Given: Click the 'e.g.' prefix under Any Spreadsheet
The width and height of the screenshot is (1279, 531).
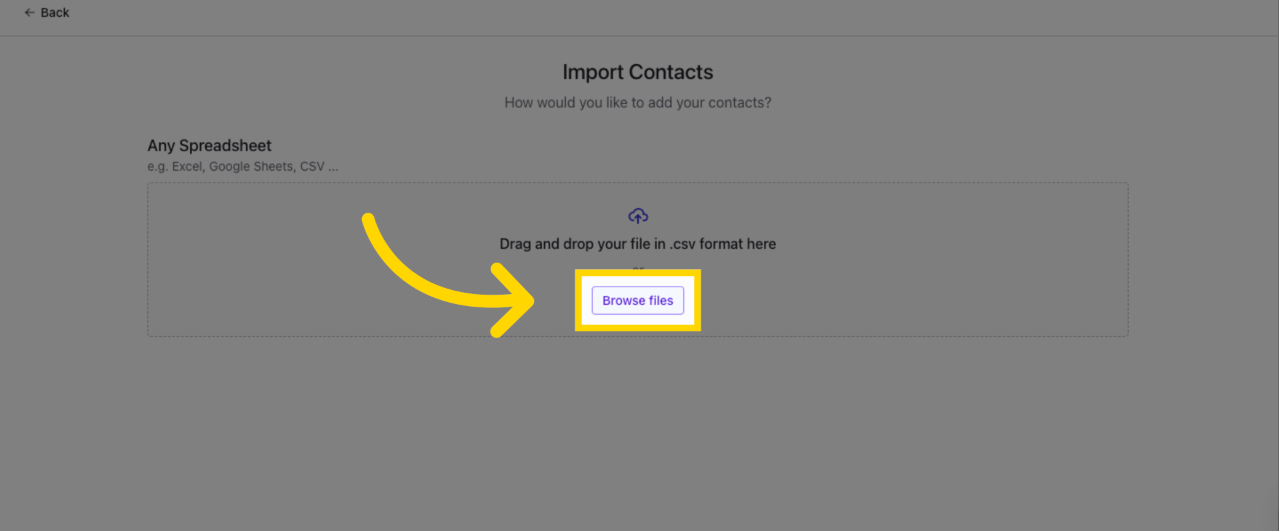Looking at the screenshot, I should point(157,166).
